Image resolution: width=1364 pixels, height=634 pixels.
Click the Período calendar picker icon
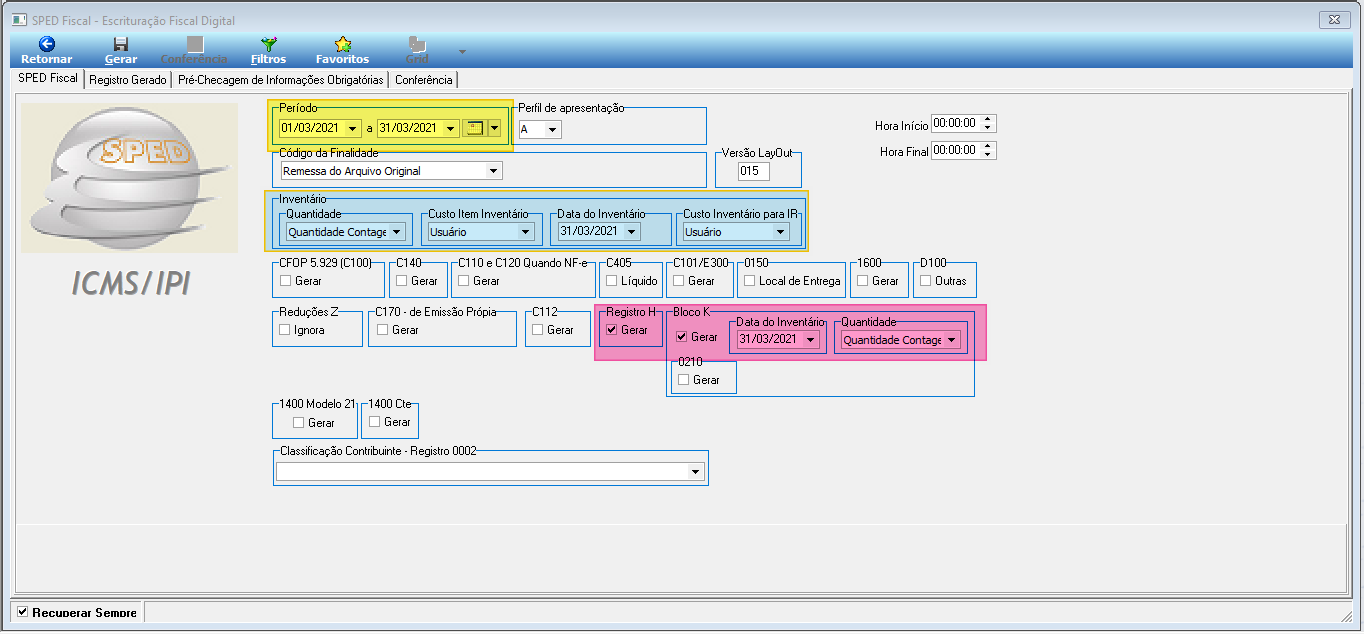coord(475,128)
